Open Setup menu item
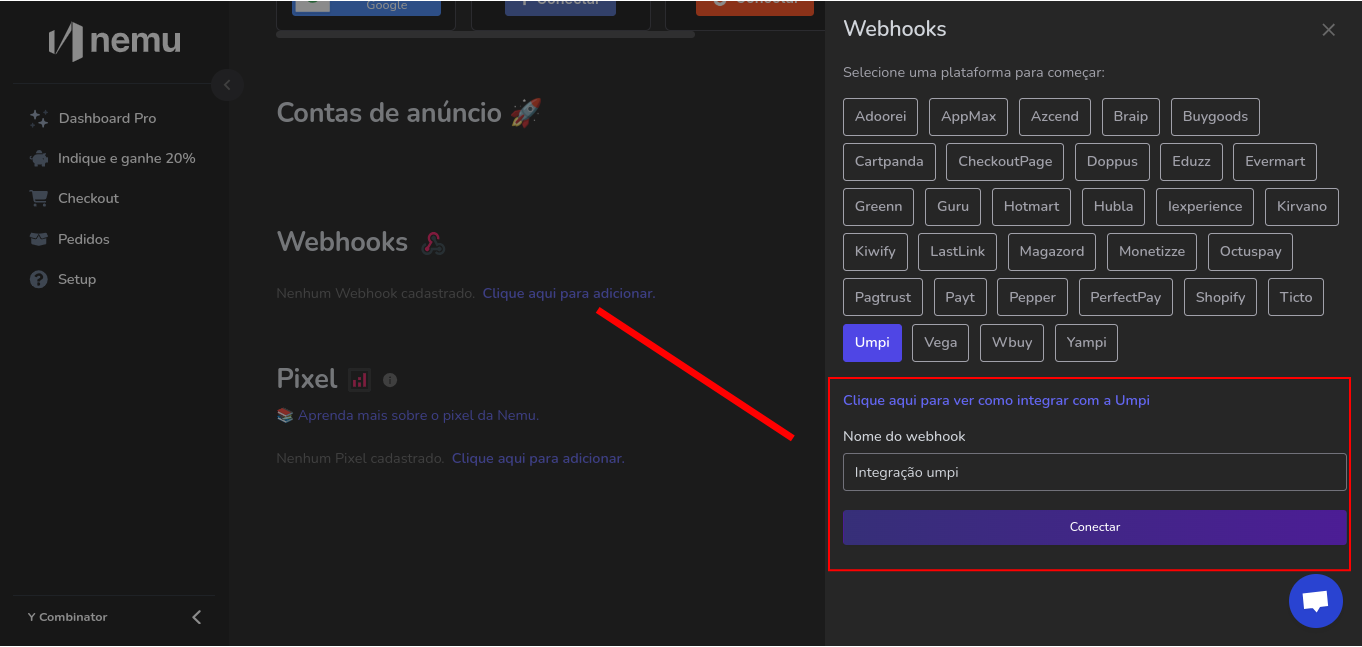Screen dimensions: 1362x647 click(77, 279)
